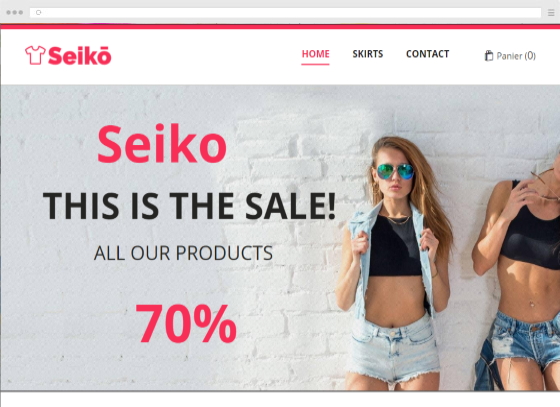The image size is (560, 407).
Task: Click the browser hamburger menu icon
Action: click(x=551, y=12)
